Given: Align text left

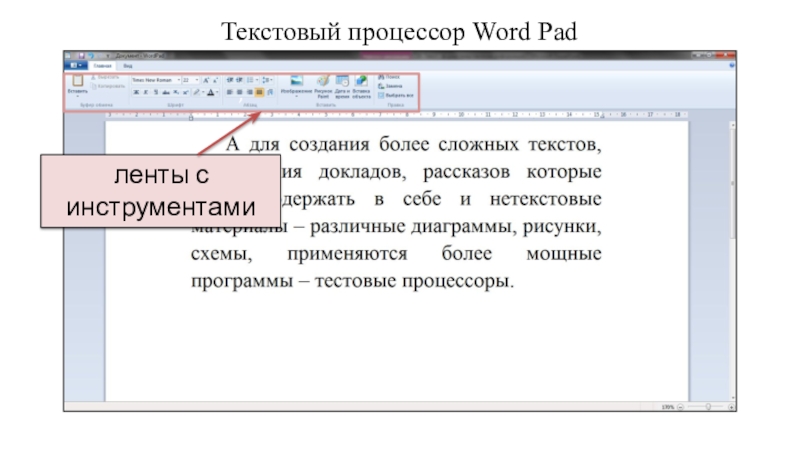Looking at the screenshot, I should 230,92.
